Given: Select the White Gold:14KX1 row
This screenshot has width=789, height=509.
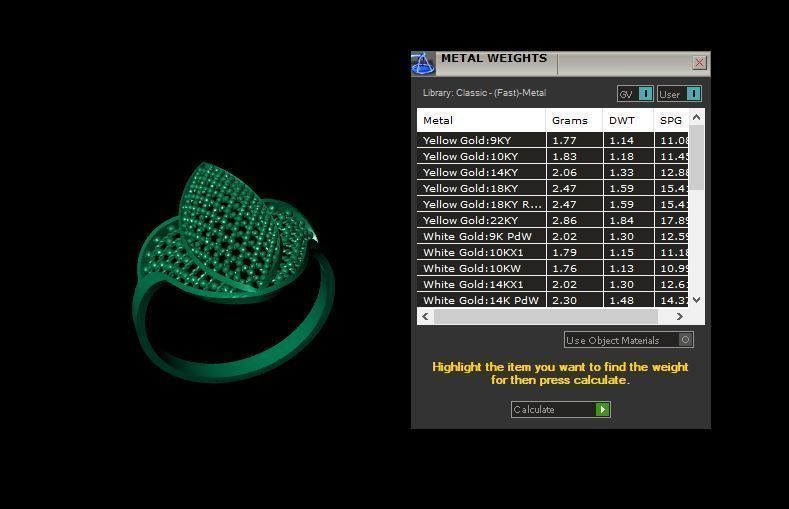Looking at the screenshot, I should pos(553,285).
